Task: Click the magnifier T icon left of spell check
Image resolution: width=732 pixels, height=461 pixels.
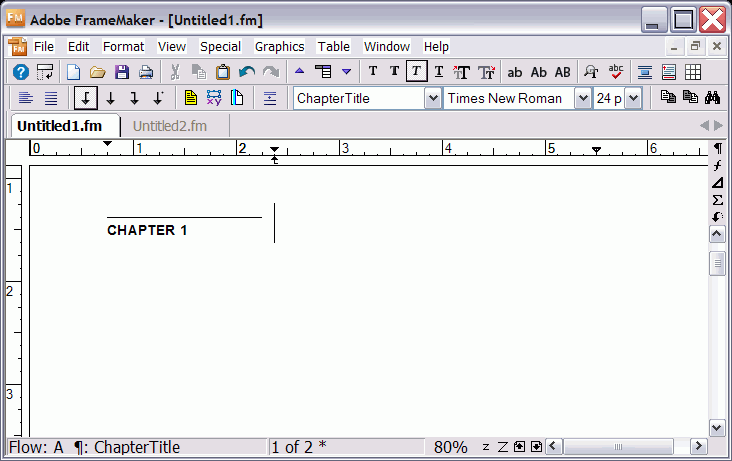Action: 591,72
